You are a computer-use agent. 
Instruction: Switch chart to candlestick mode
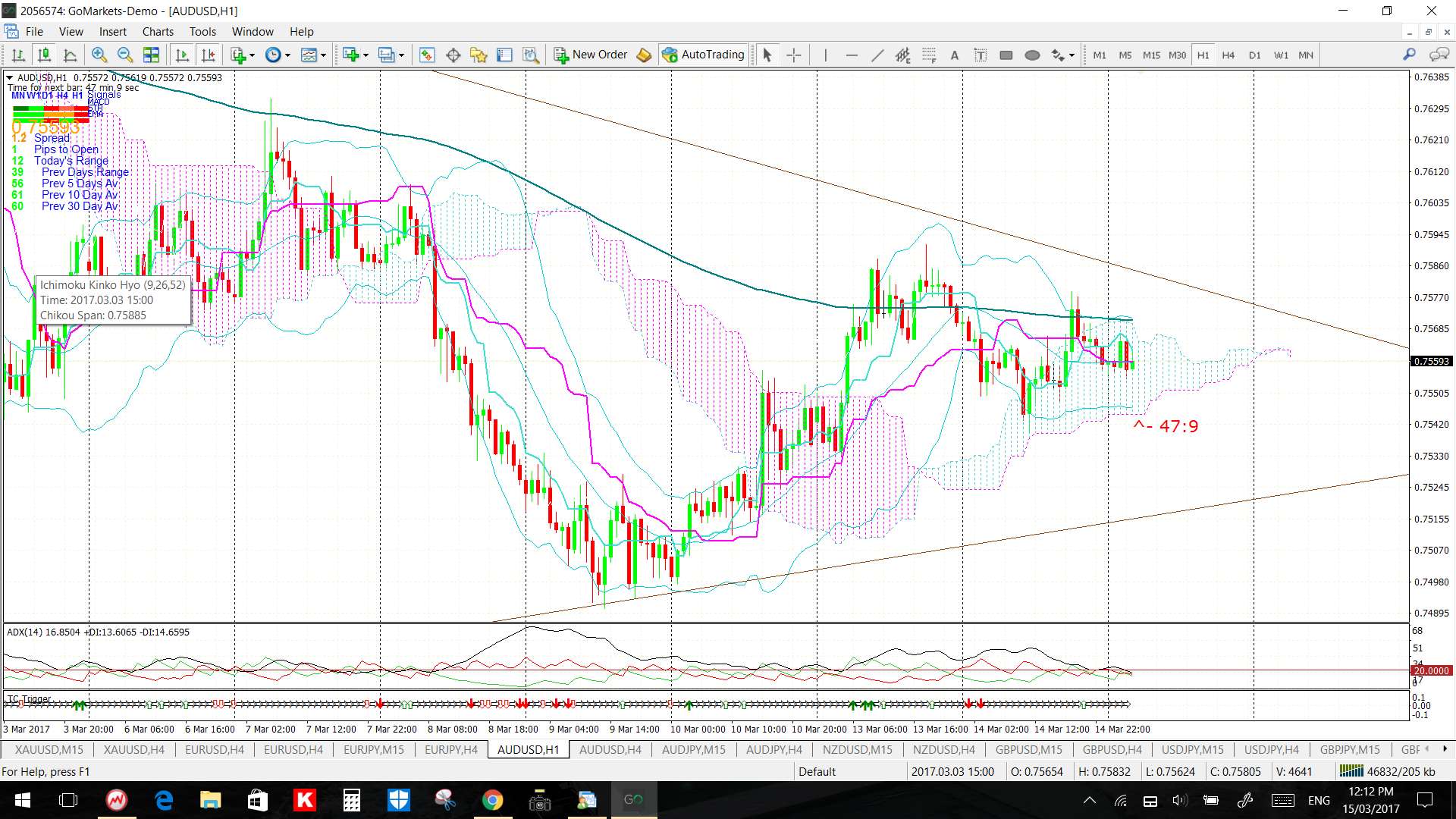(44, 55)
